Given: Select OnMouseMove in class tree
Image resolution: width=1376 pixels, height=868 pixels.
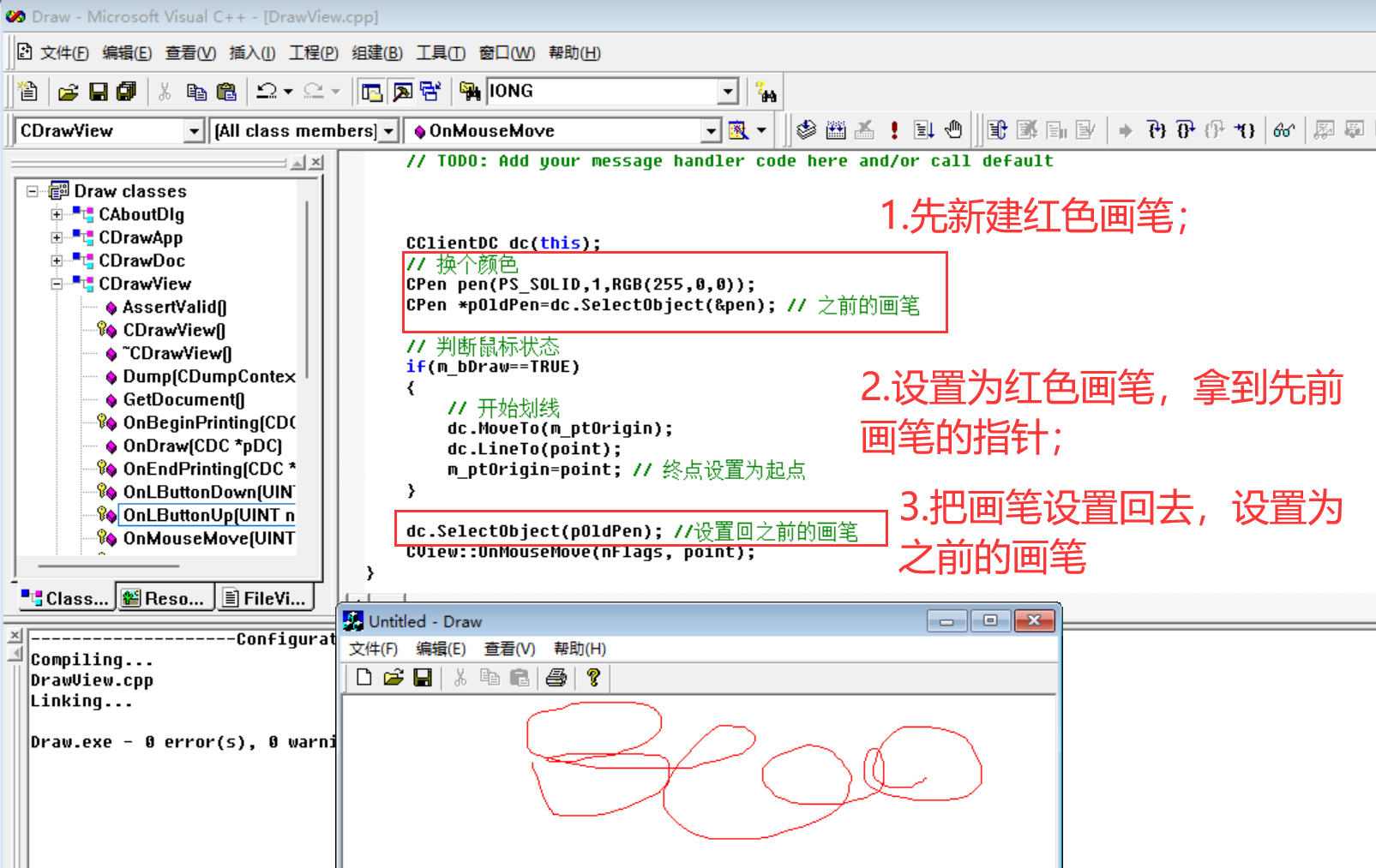Looking at the screenshot, I should point(208,538).
